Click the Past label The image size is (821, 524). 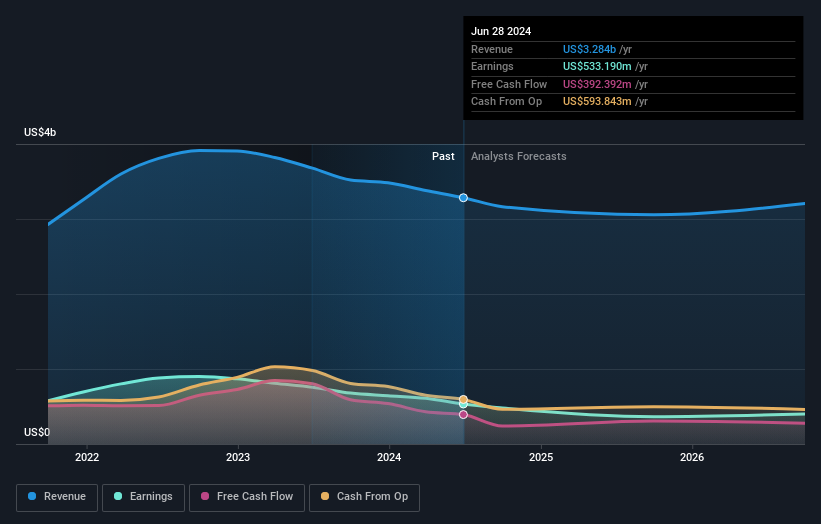click(443, 156)
